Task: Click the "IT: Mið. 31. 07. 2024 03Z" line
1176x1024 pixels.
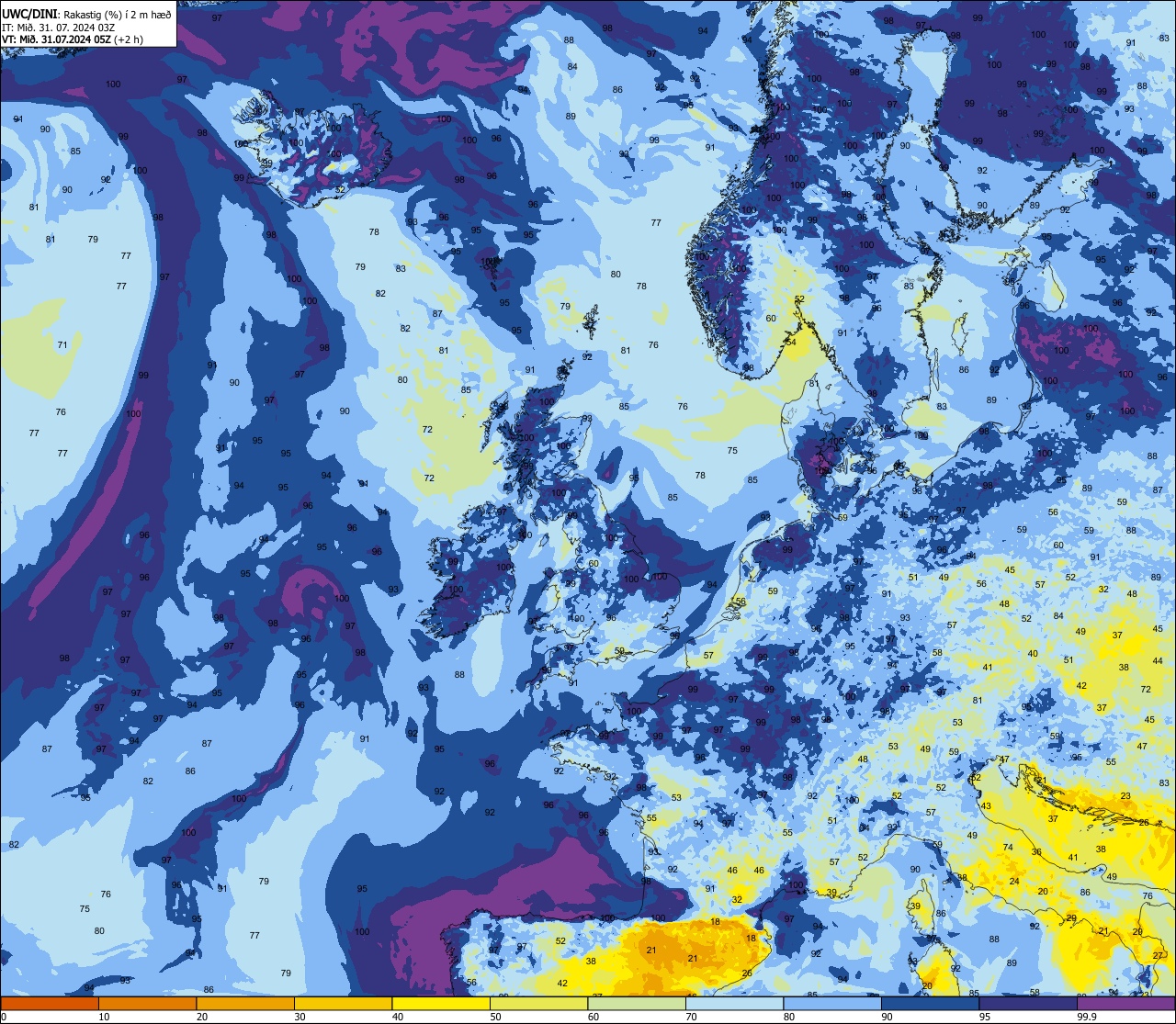Action: [59, 28]
